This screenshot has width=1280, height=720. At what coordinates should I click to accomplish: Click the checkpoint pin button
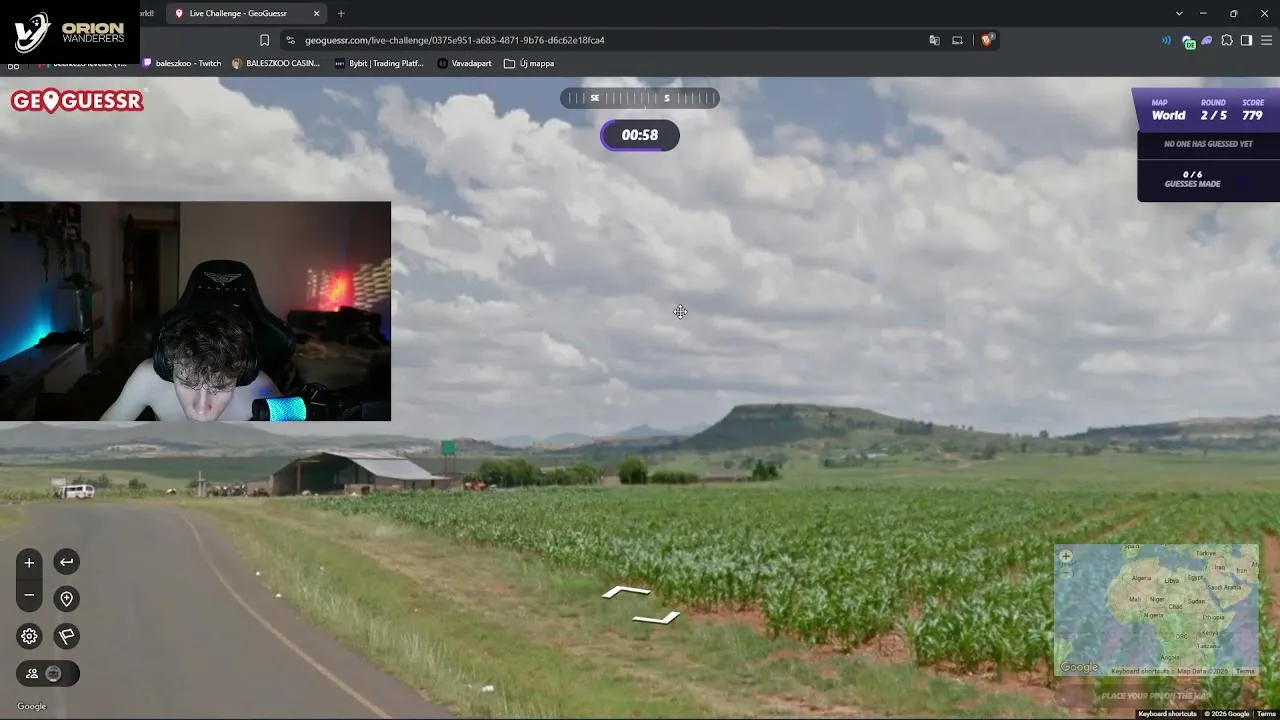[x=66, y=599]
